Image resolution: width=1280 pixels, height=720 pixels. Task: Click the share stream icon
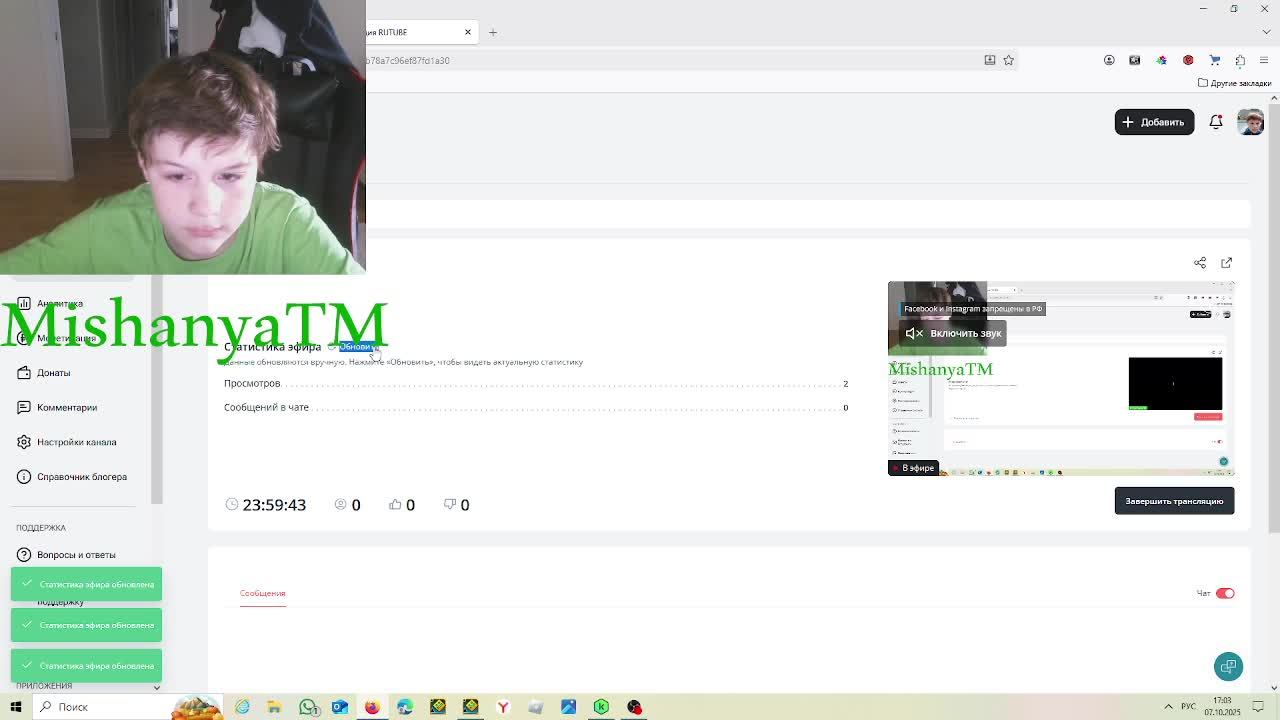pos(1200,263)
